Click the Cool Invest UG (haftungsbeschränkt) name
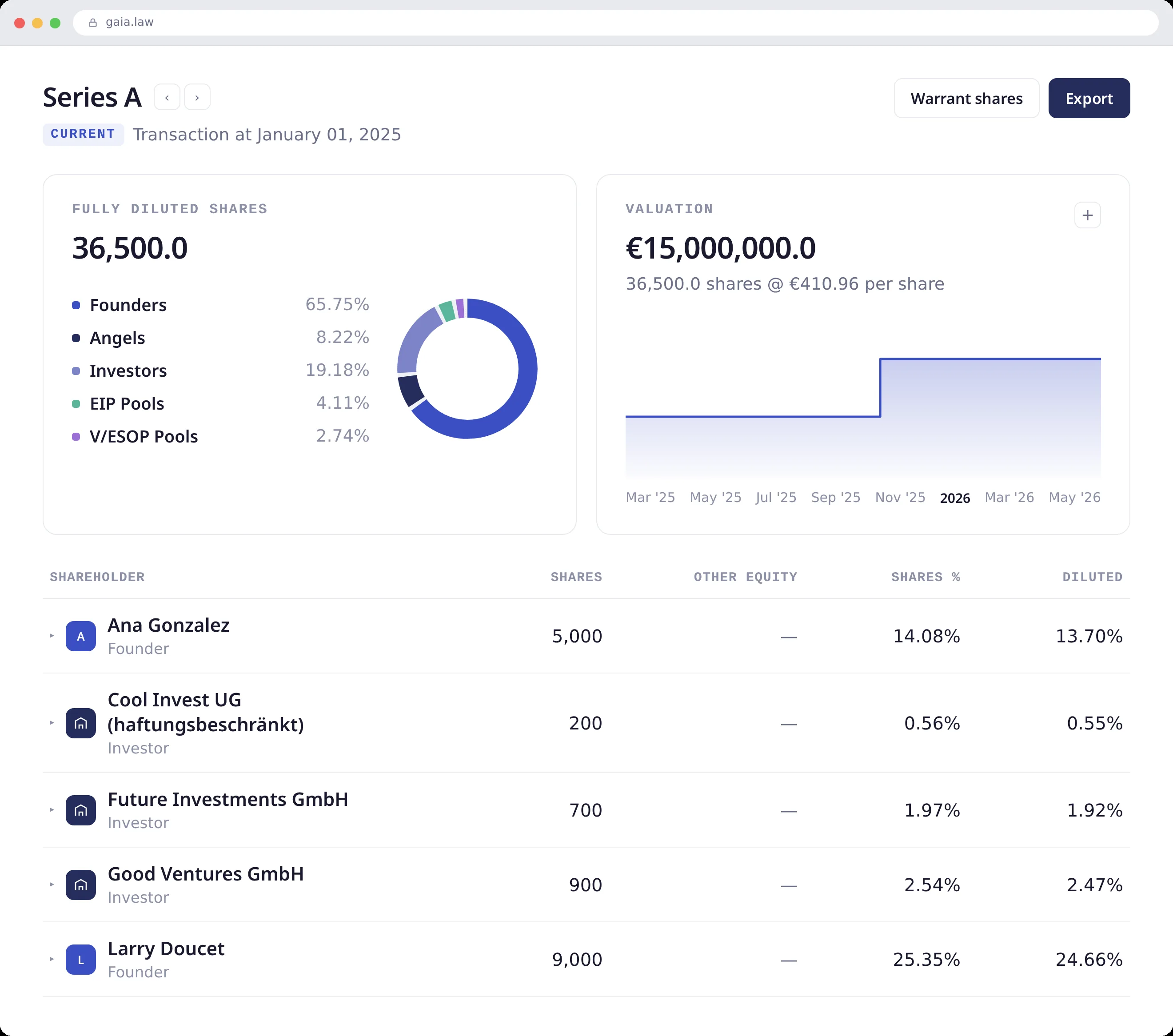1173x1036 pixels. coord(205,712)
